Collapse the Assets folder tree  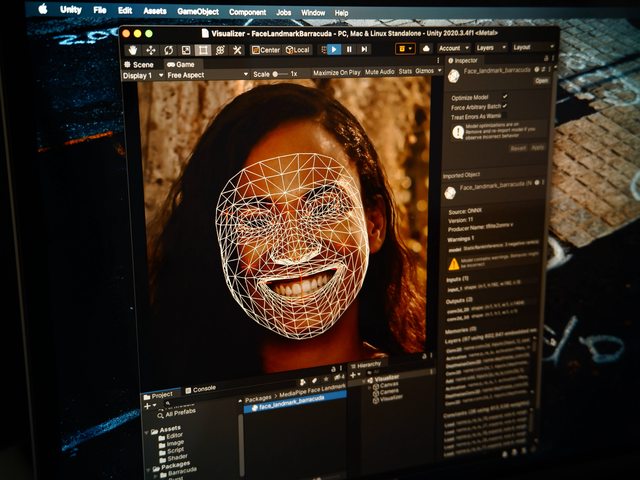tap(147, 432)
